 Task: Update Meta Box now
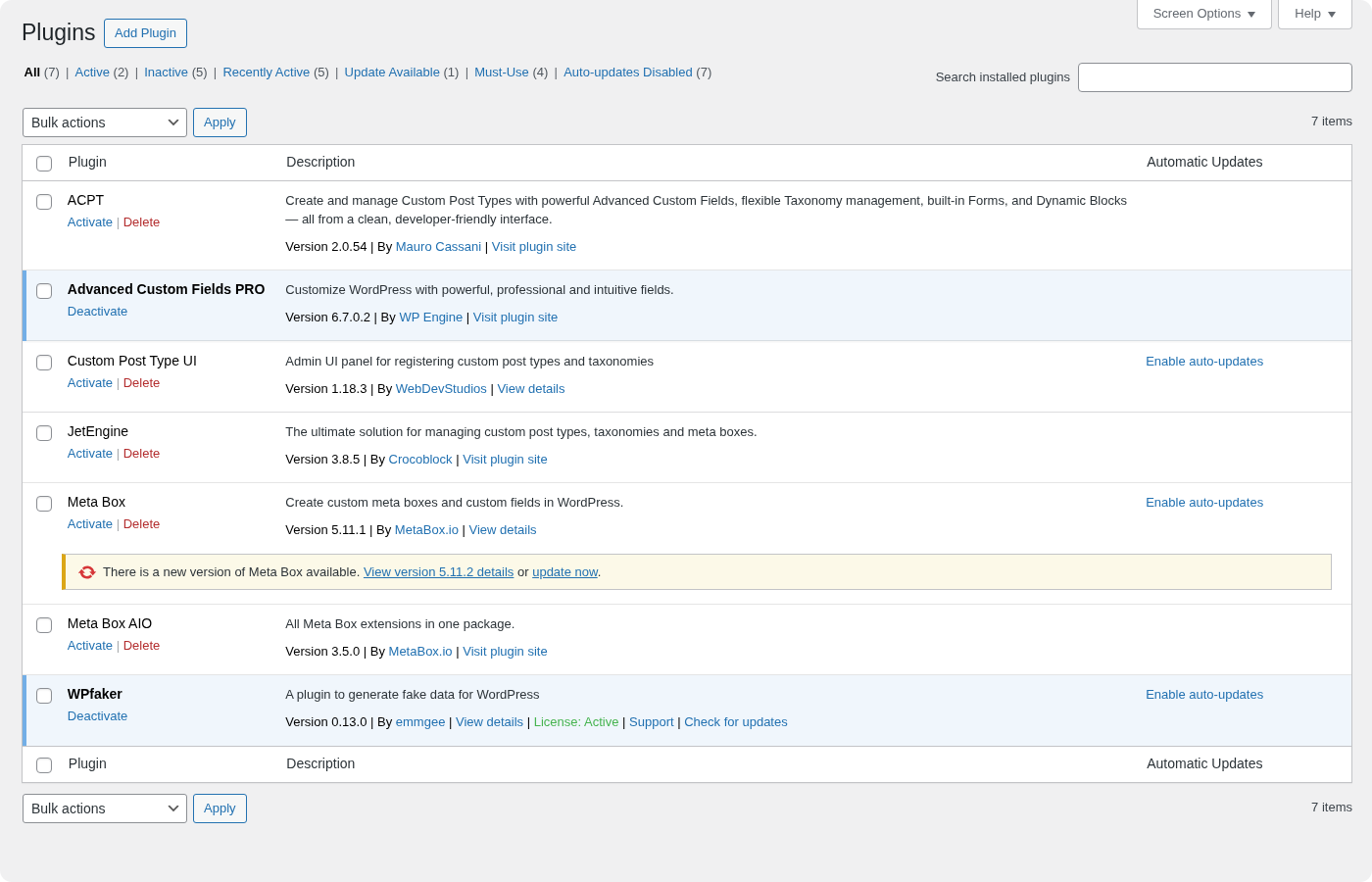point(564,571)
